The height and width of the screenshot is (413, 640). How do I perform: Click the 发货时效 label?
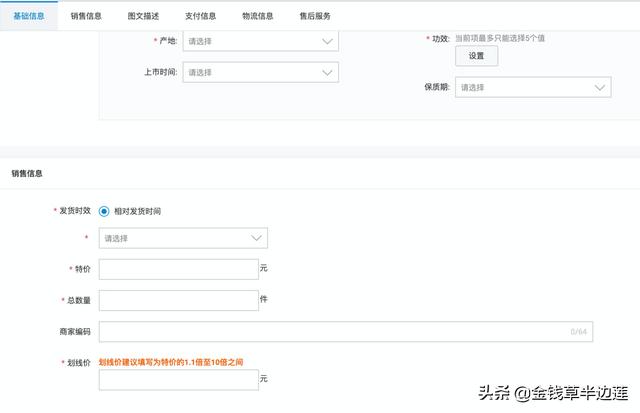(x=75, y=211)
